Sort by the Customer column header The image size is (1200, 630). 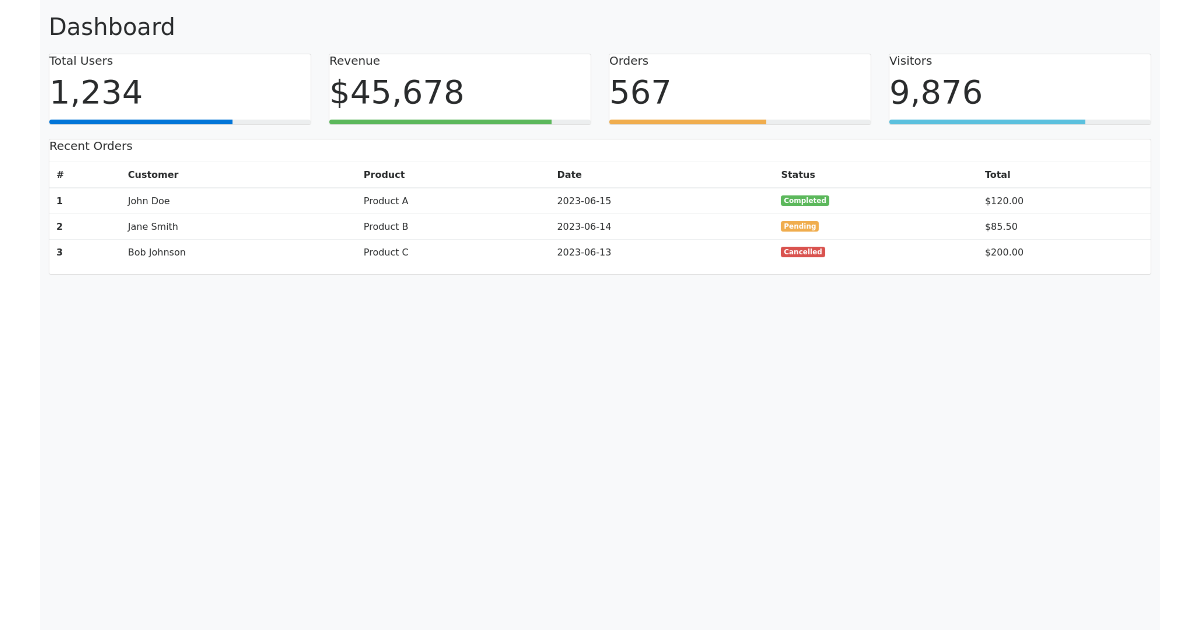click(153, 174)
